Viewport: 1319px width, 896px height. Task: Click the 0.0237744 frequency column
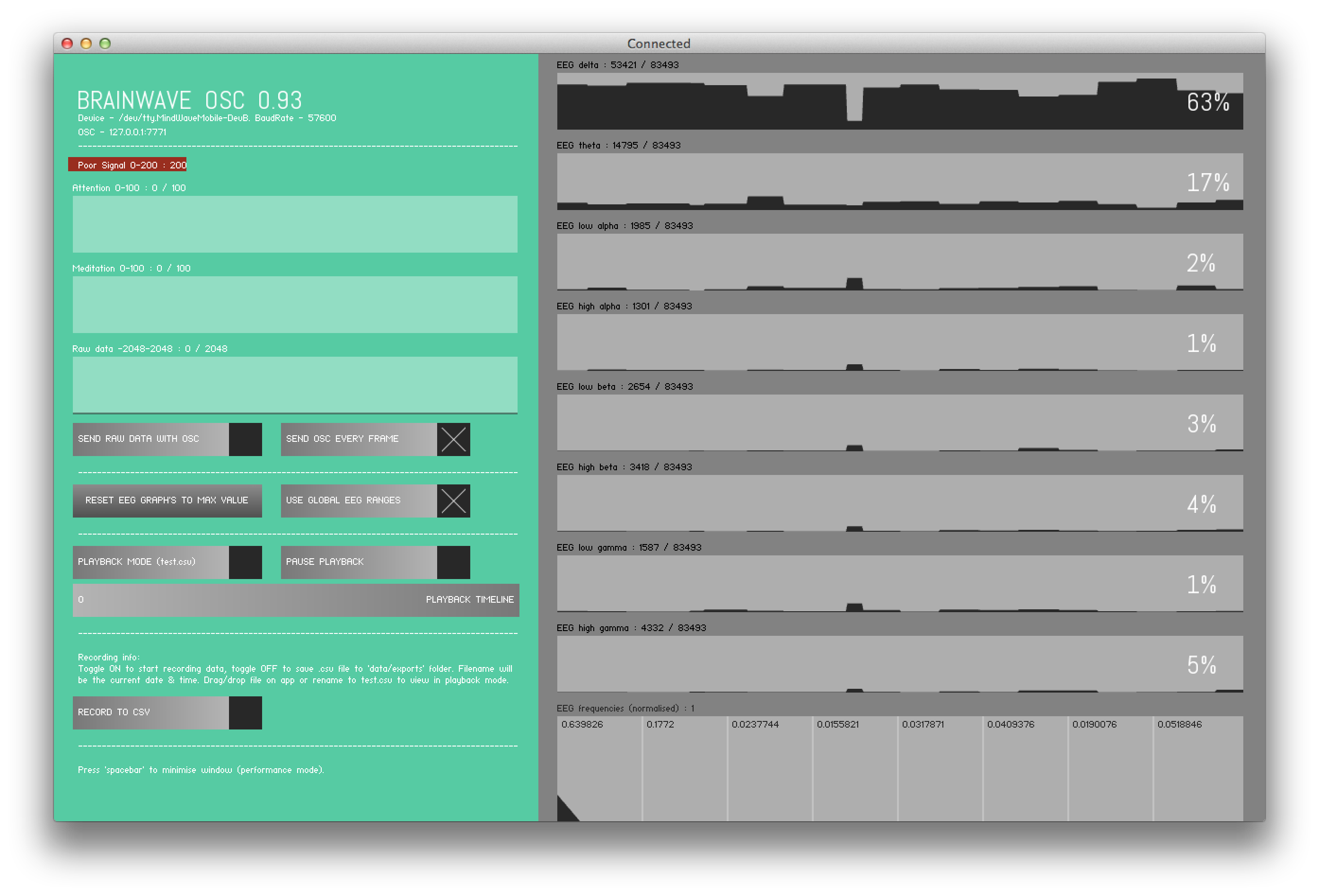click(770, 769)
